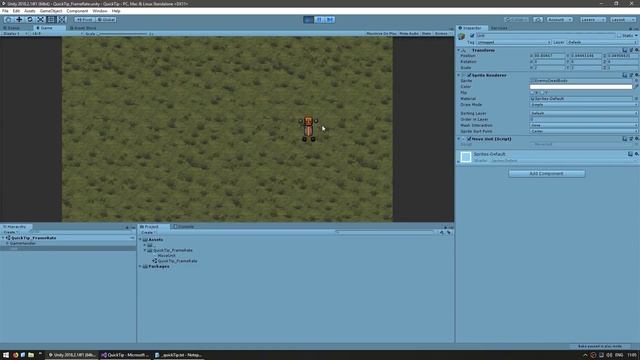
Task: Switch to the Services tab
Action: pos(499,28)
